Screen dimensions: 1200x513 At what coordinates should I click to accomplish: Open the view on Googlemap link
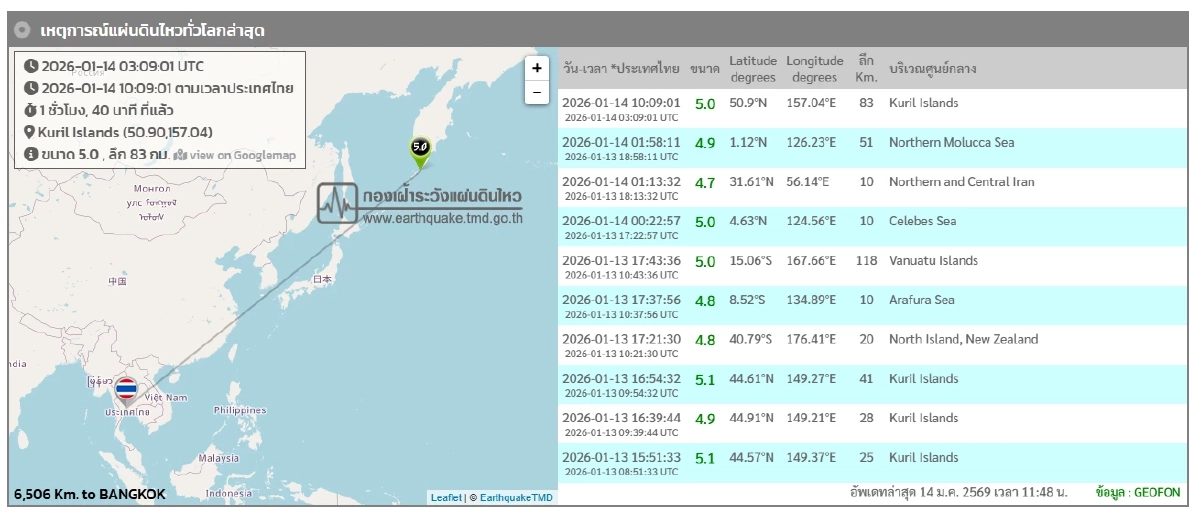[x=235, y=155]
